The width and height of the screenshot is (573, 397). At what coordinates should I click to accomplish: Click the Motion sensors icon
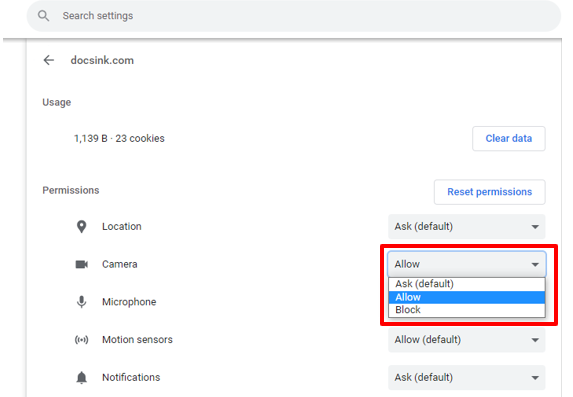[81, 340]
